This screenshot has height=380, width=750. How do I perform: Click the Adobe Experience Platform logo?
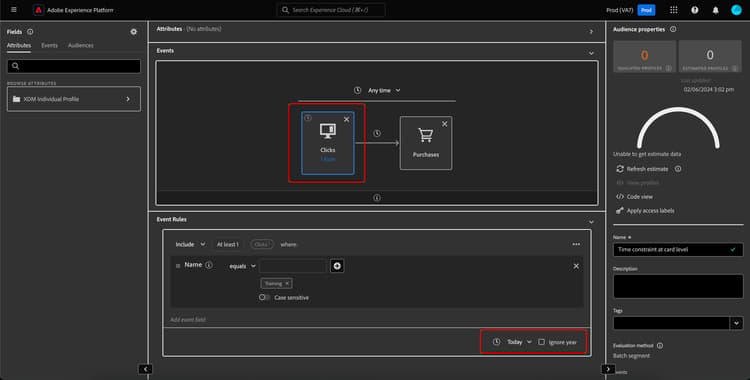click(x=38, y=10)
